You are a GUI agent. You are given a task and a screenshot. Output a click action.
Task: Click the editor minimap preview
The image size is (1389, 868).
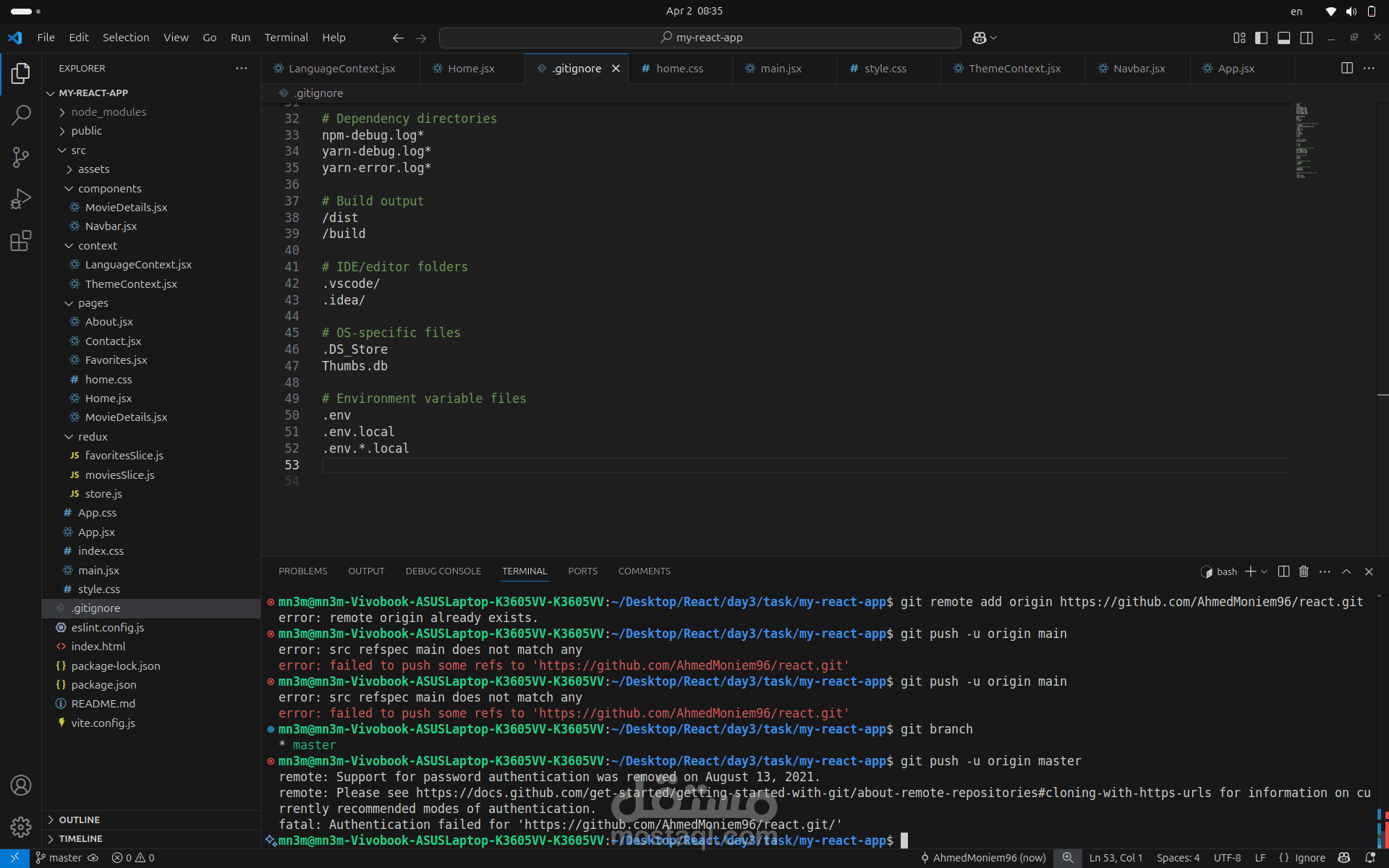[x=1306, y=140]
